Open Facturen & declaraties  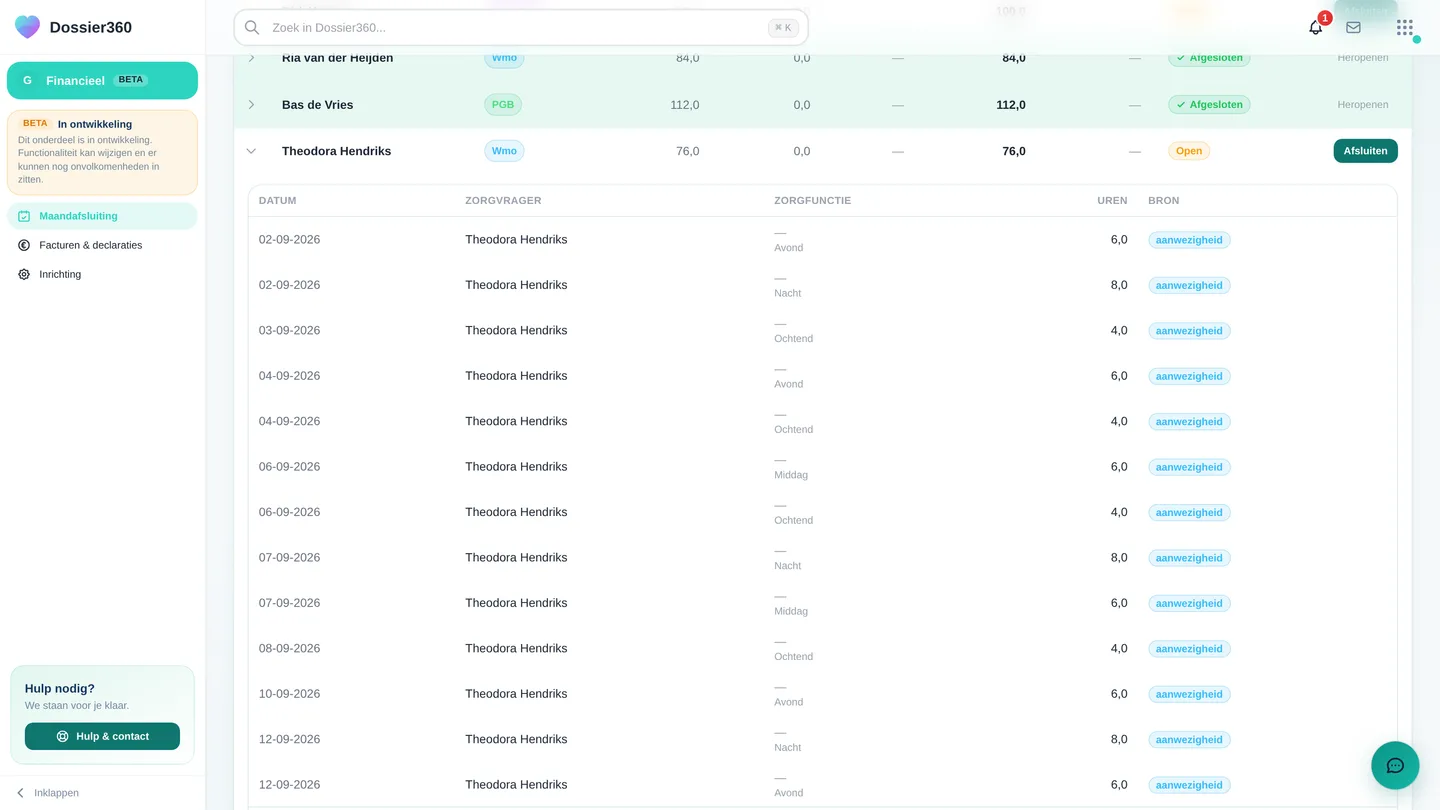[102, 245]
